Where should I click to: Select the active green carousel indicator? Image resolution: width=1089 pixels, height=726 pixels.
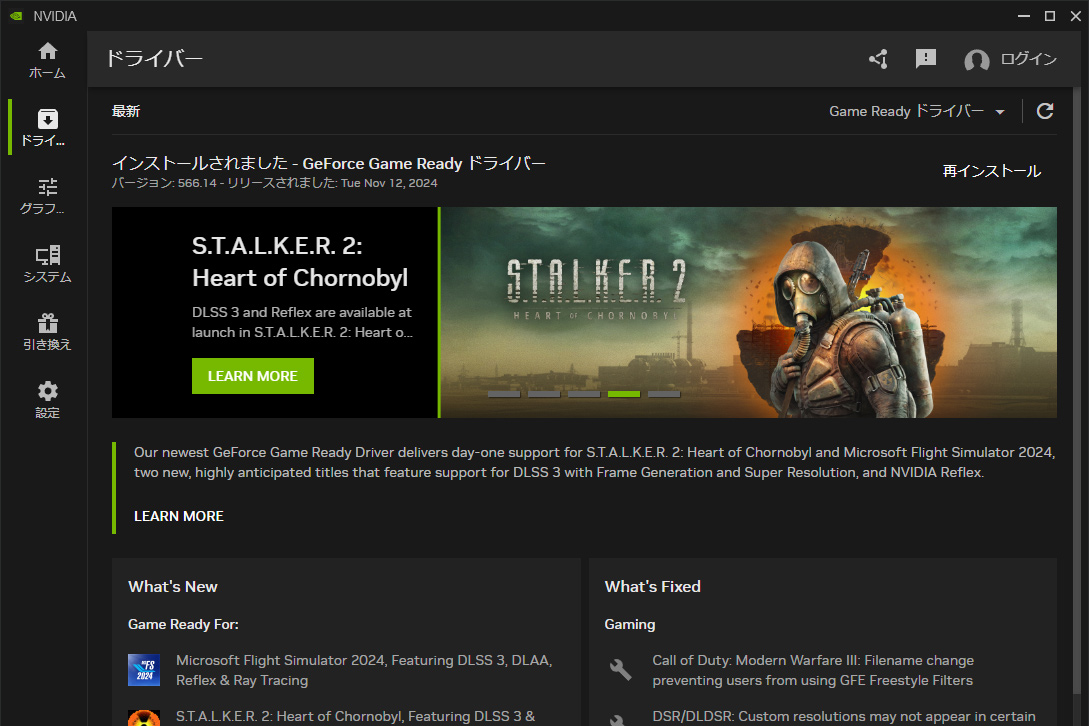[624, 394]
